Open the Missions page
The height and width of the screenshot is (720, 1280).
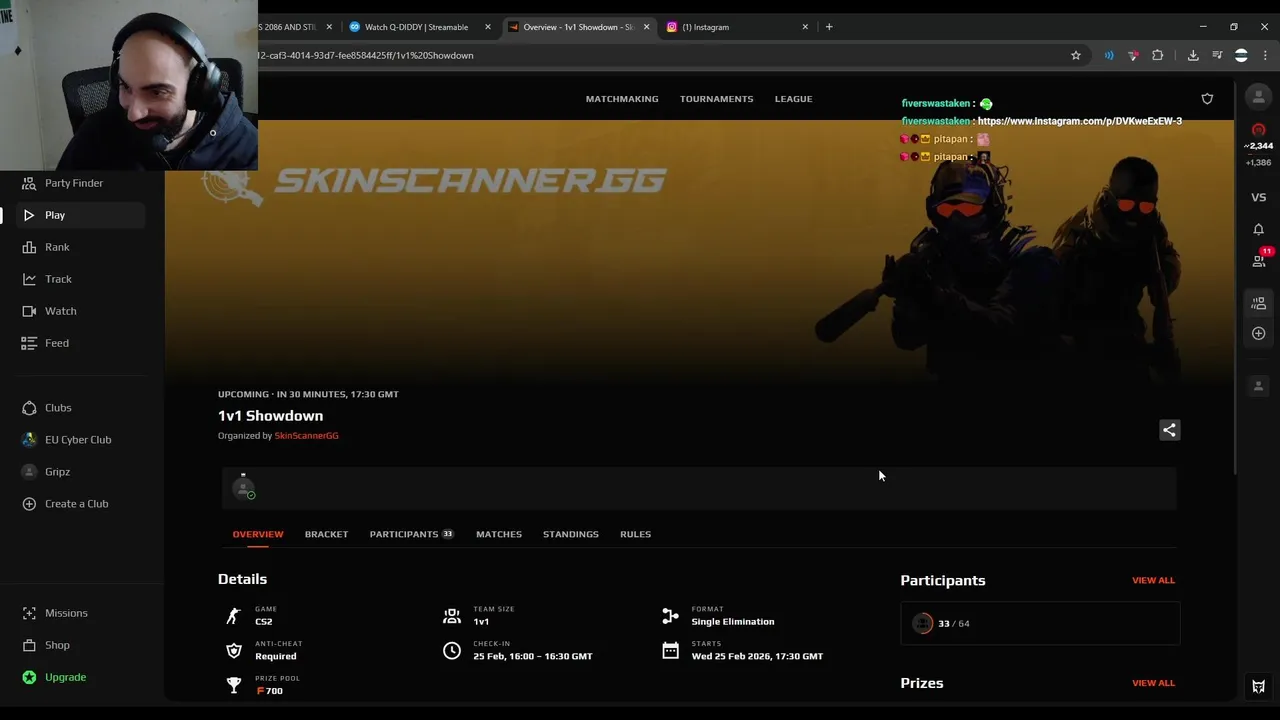66,613
